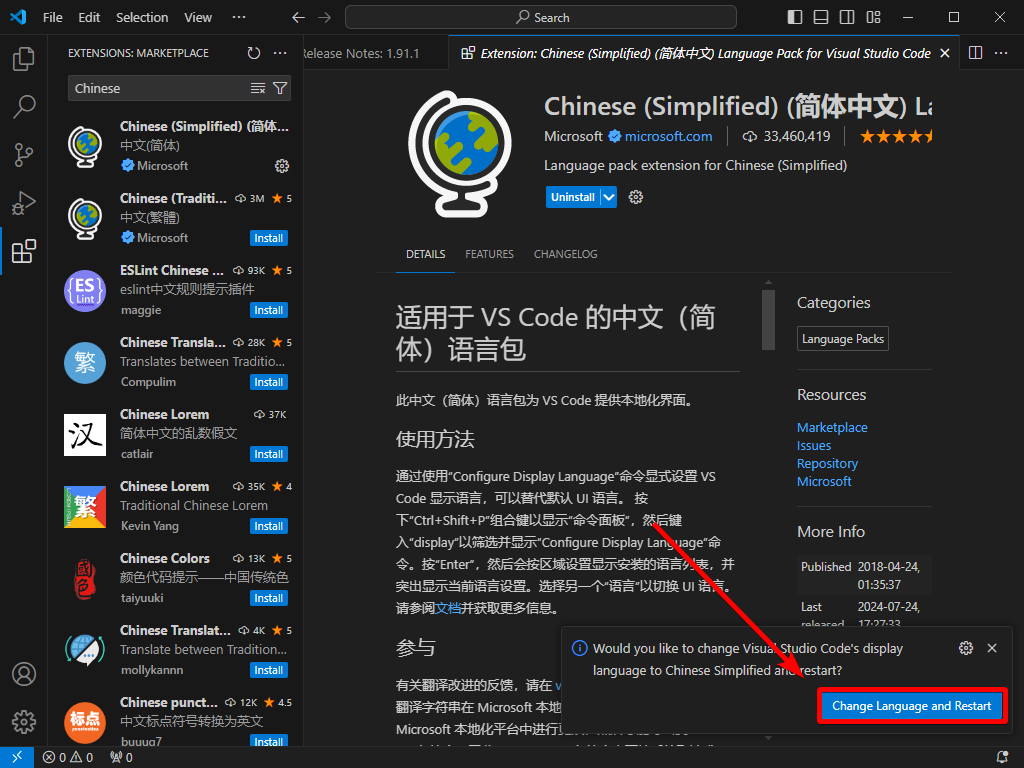Open the editor more actions menu

pos(1001,52)
